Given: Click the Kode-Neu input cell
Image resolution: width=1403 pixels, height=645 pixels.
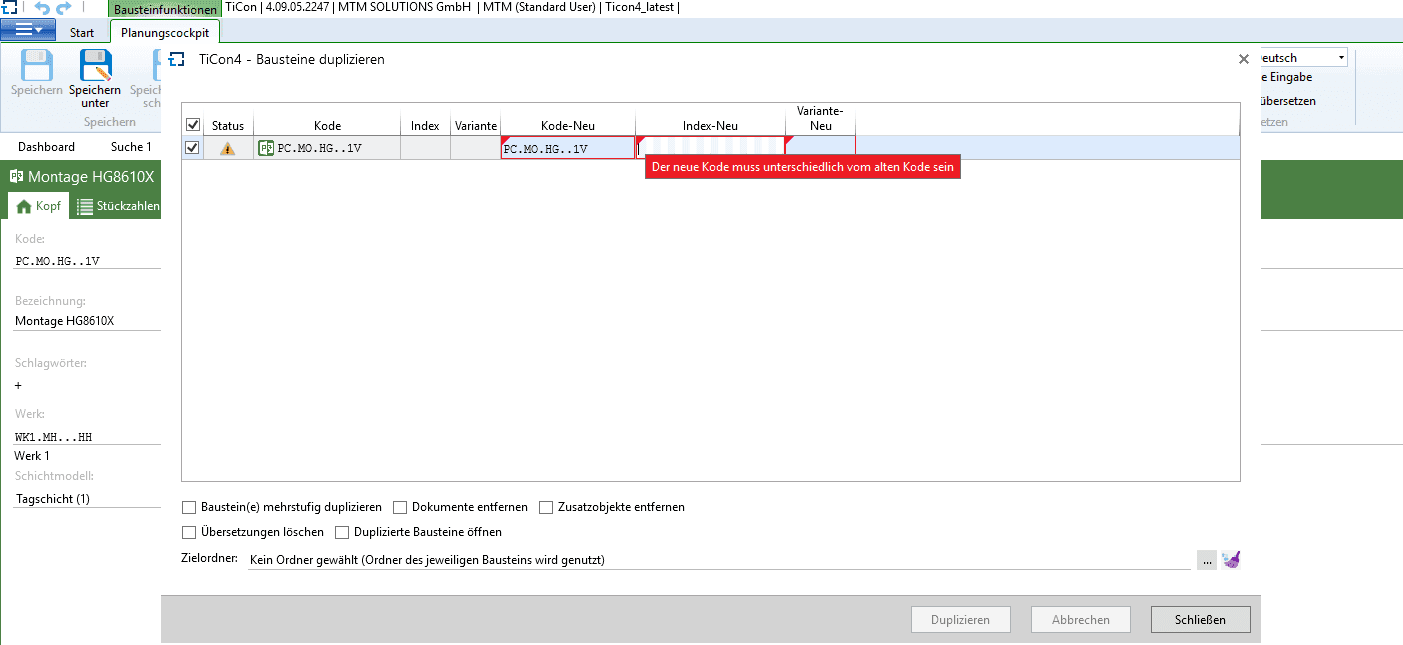Looking at the screenshot, I should [x=567, y=149].
